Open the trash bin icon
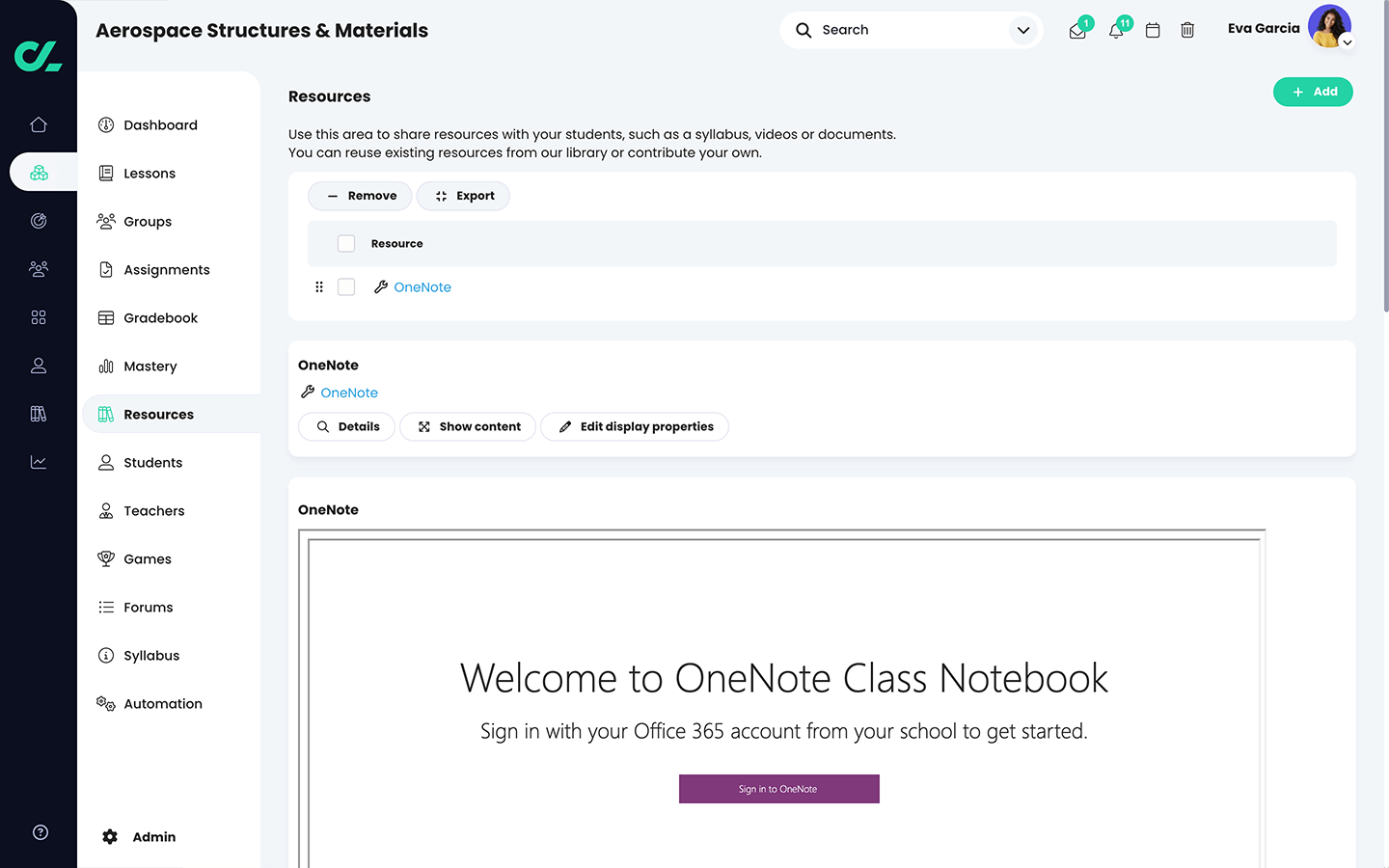This screenshot has width=1389, height=868. tap(1187, 31)
